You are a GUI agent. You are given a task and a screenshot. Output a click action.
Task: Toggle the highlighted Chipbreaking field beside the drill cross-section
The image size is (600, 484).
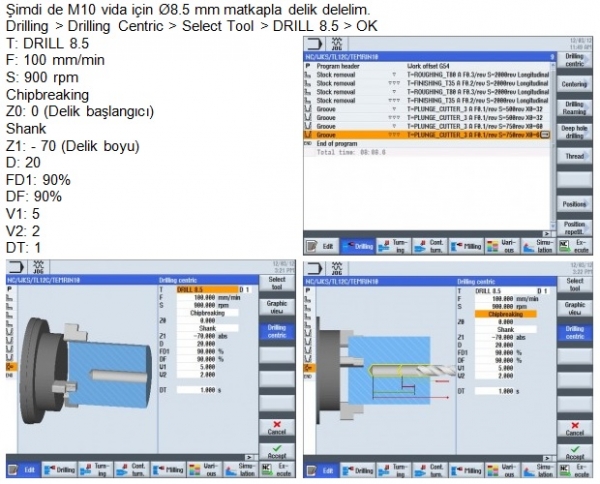[505, 313]
